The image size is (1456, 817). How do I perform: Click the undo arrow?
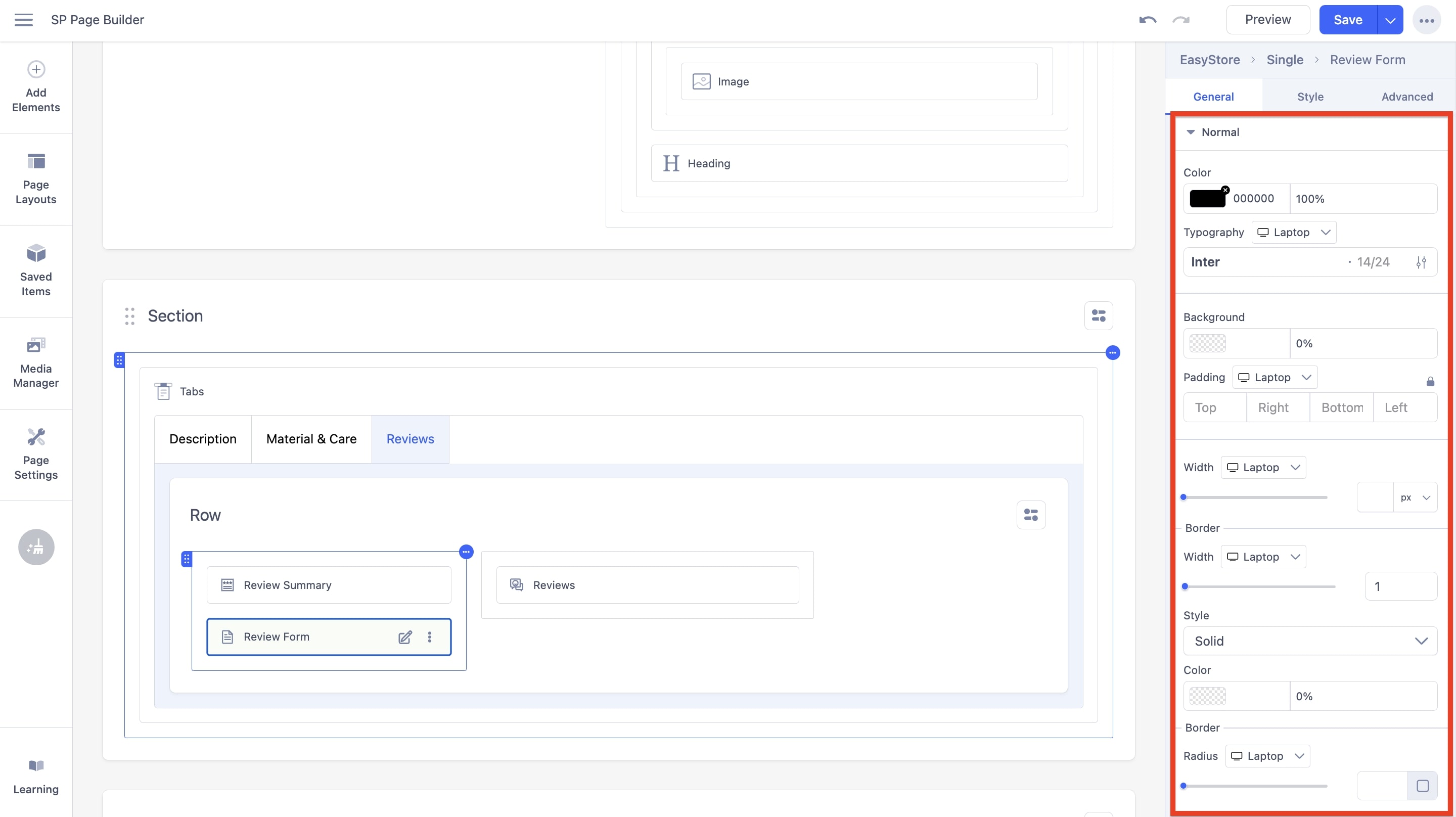(x=1148, y=19)
